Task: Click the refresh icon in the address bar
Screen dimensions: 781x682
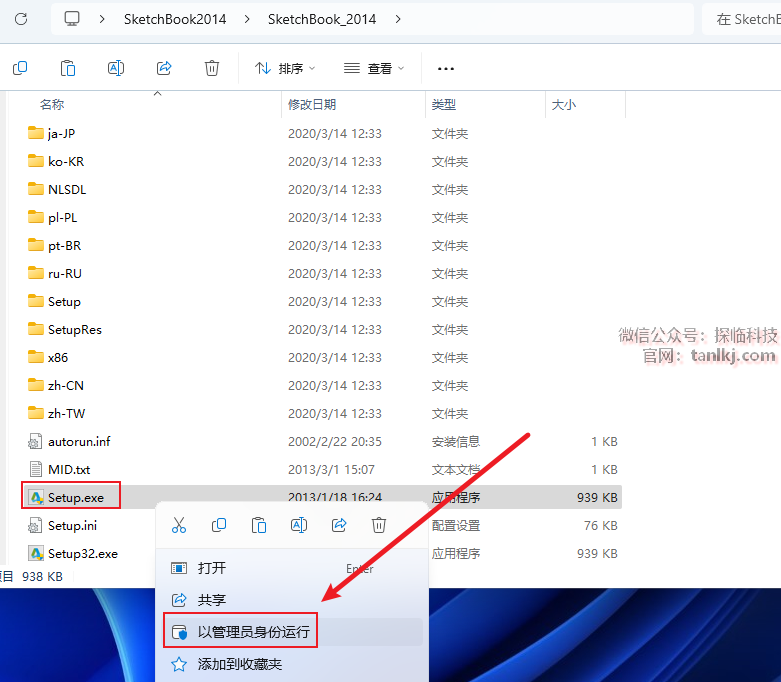Action: pos(21,19)
